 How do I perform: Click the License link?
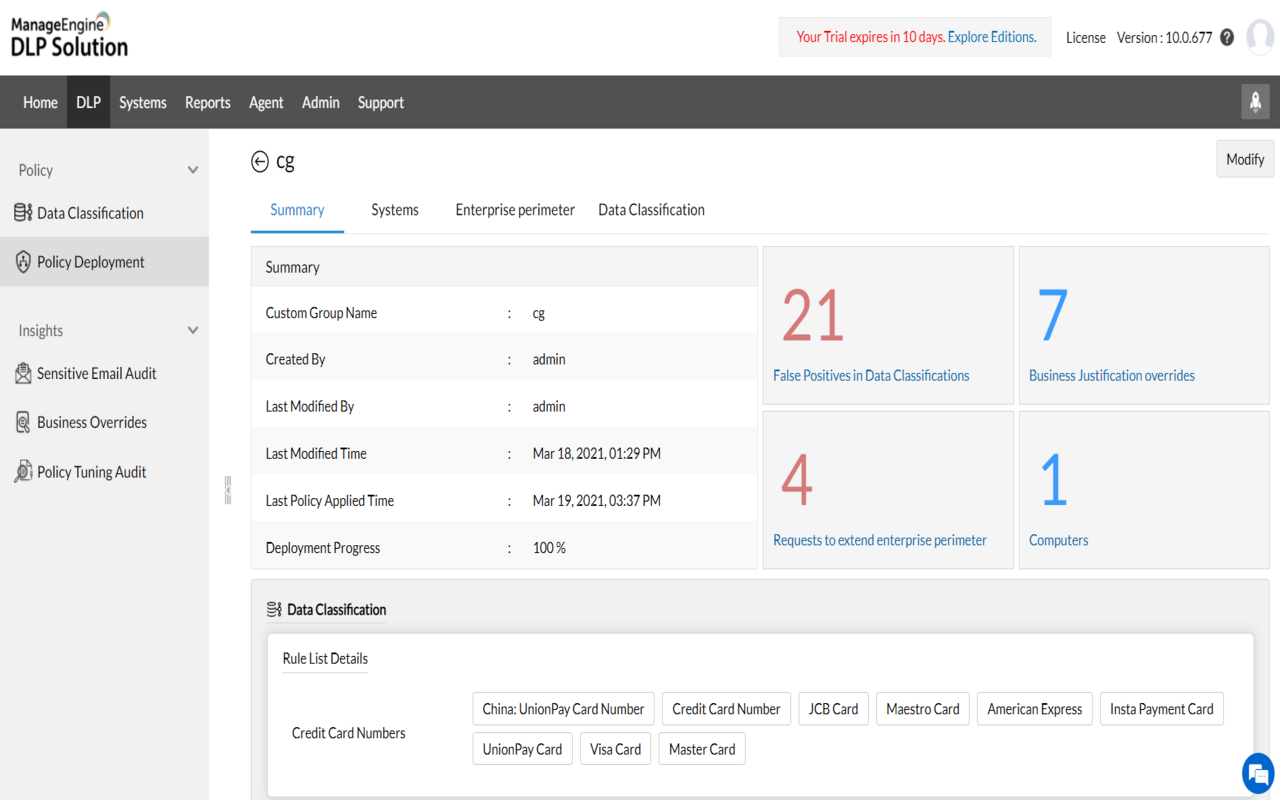1085,38
